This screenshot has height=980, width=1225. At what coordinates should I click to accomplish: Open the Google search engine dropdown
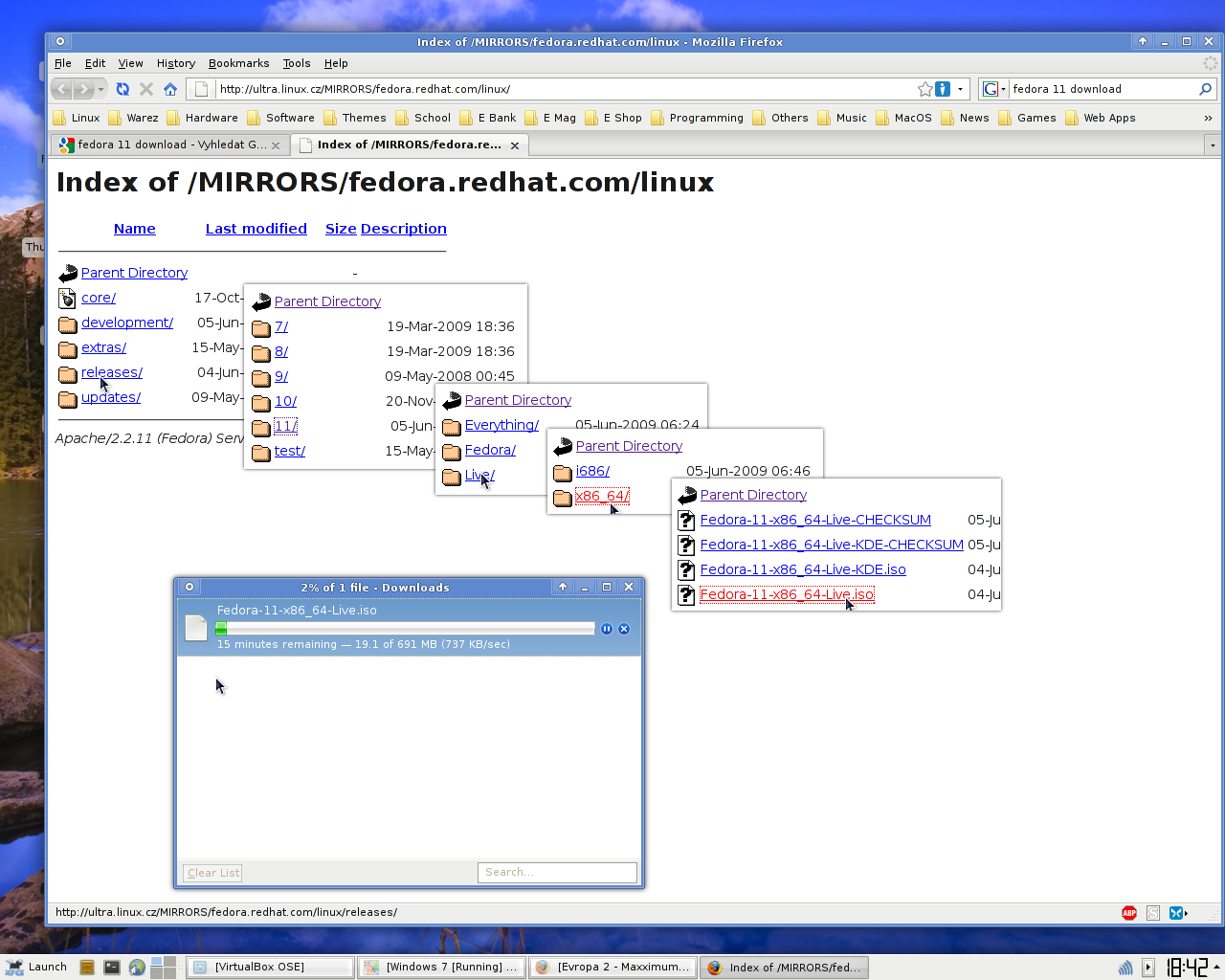(x=993, y=89)
